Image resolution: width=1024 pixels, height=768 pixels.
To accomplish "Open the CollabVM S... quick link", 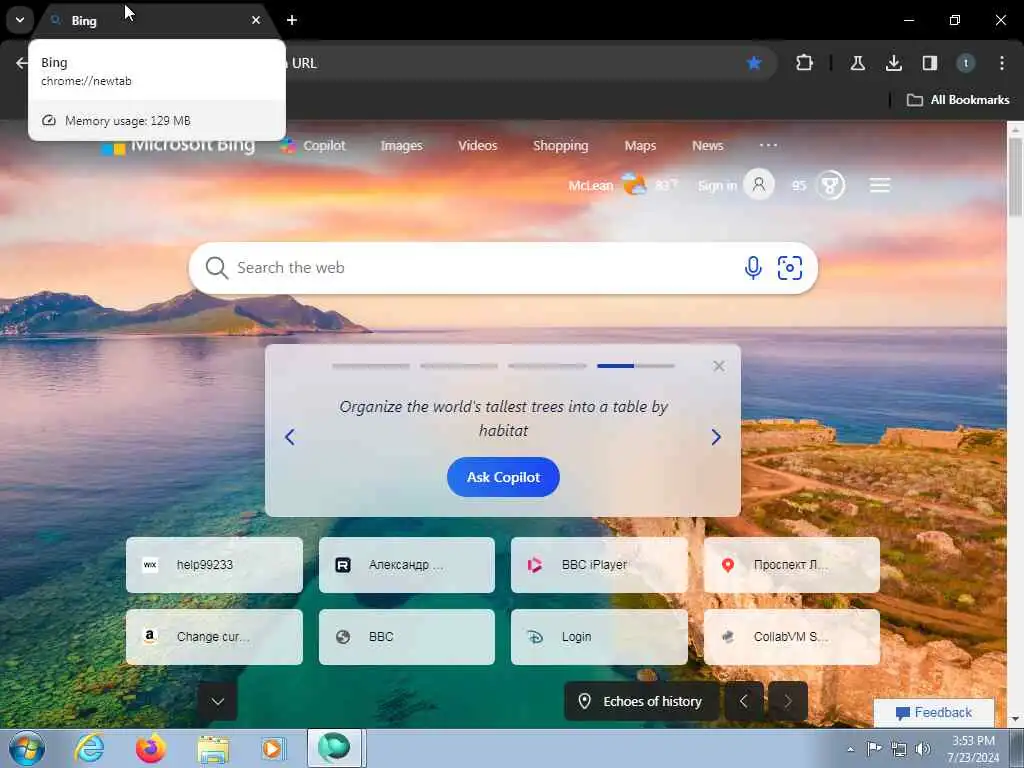I will pos(792,637).
